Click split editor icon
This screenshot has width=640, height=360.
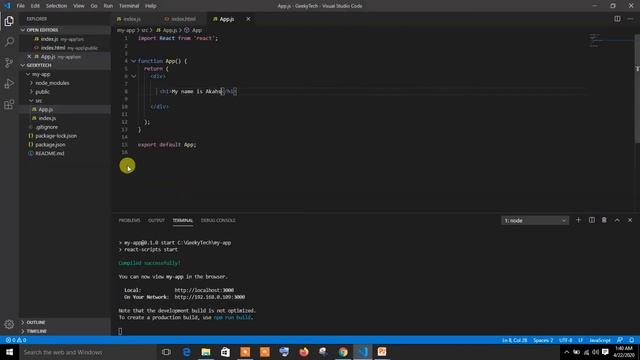pyautogui.click(x=617, y=19)
